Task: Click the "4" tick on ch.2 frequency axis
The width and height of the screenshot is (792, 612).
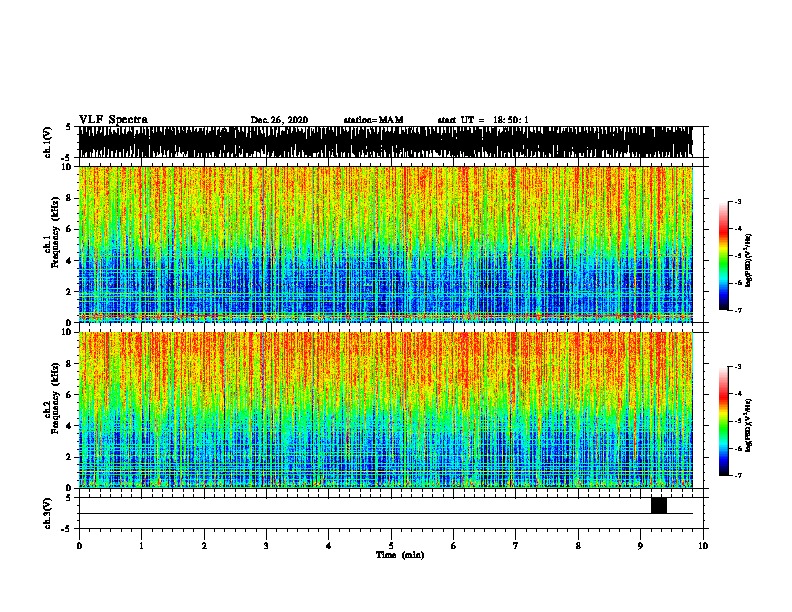Action: (69, 426)
